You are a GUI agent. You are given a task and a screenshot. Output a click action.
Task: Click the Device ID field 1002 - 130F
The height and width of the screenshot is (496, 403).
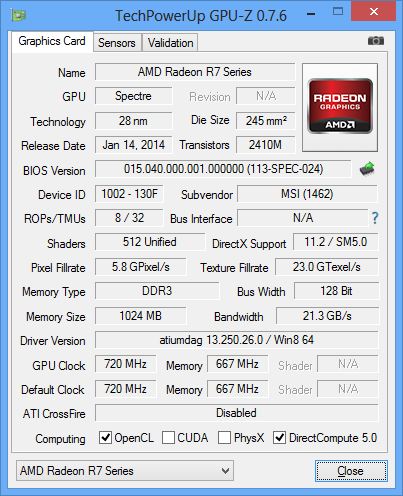click(x=129, y=194)
